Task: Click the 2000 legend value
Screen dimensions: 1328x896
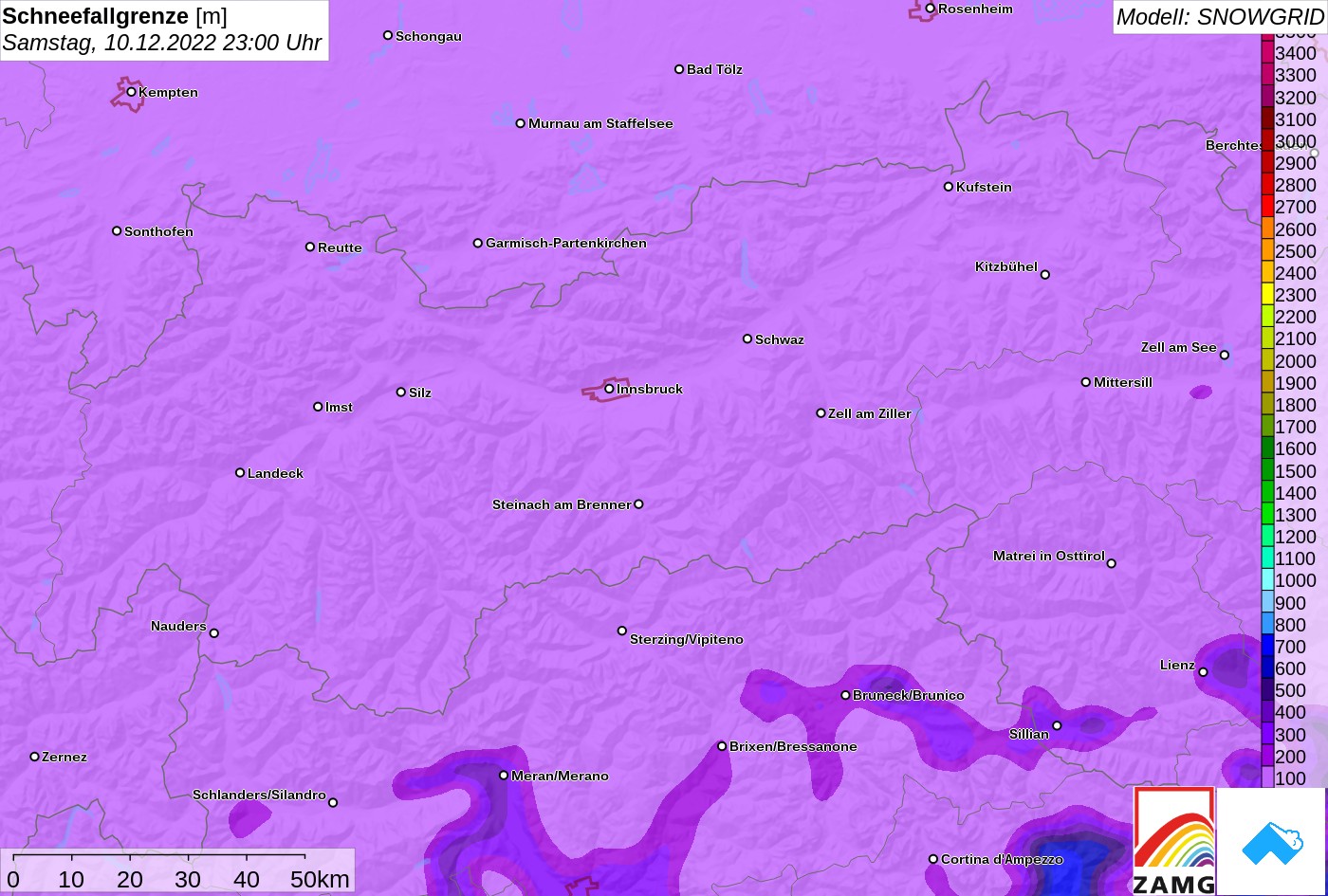Action: pyautogui.click(x=1296, y=361)
